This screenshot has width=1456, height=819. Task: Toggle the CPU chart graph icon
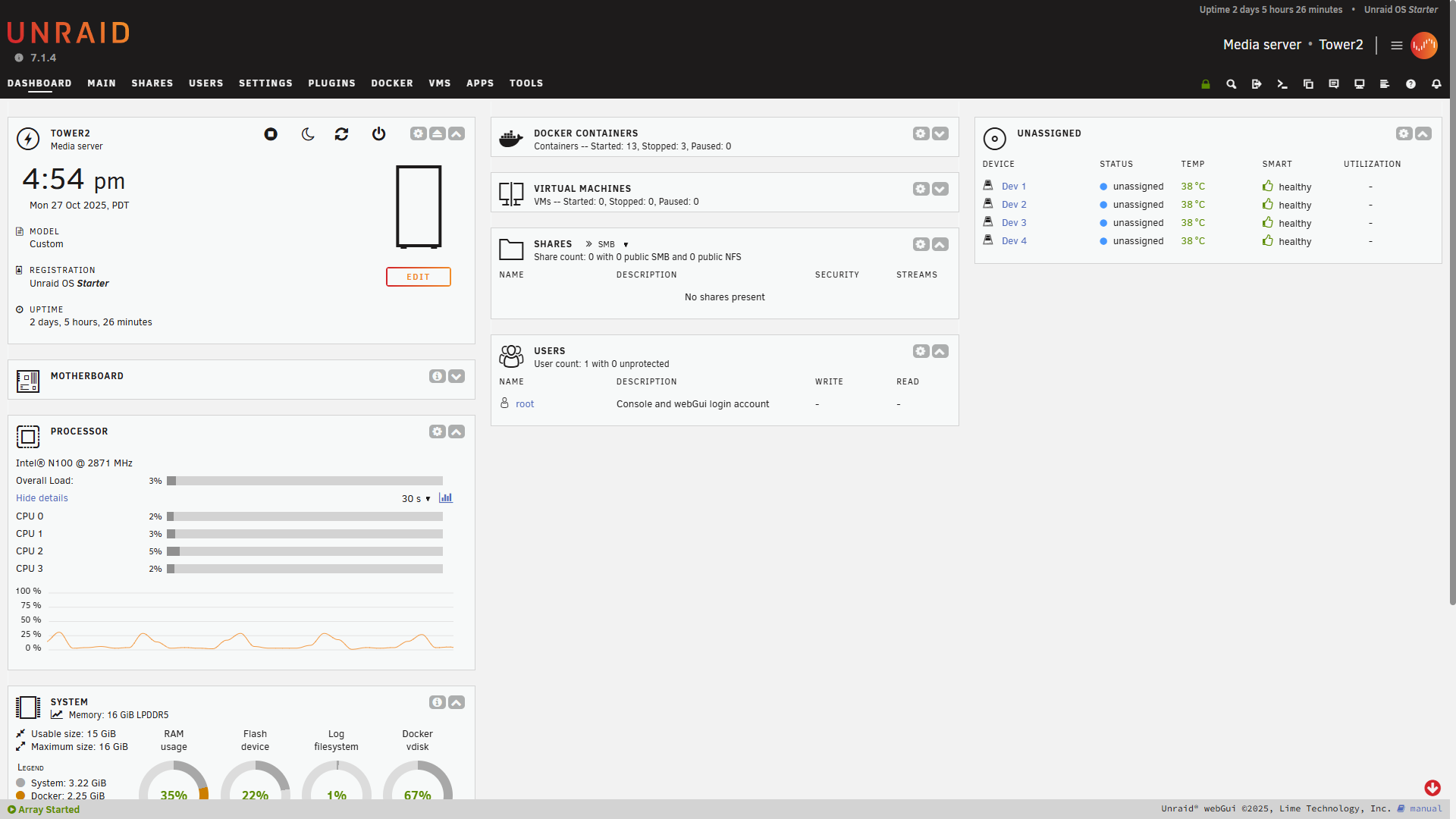(x=446, y=498)
